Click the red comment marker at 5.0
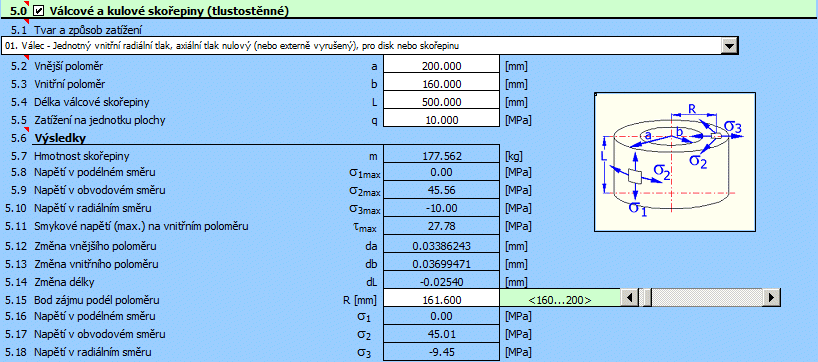818x362 pixels. click(27, 3)
